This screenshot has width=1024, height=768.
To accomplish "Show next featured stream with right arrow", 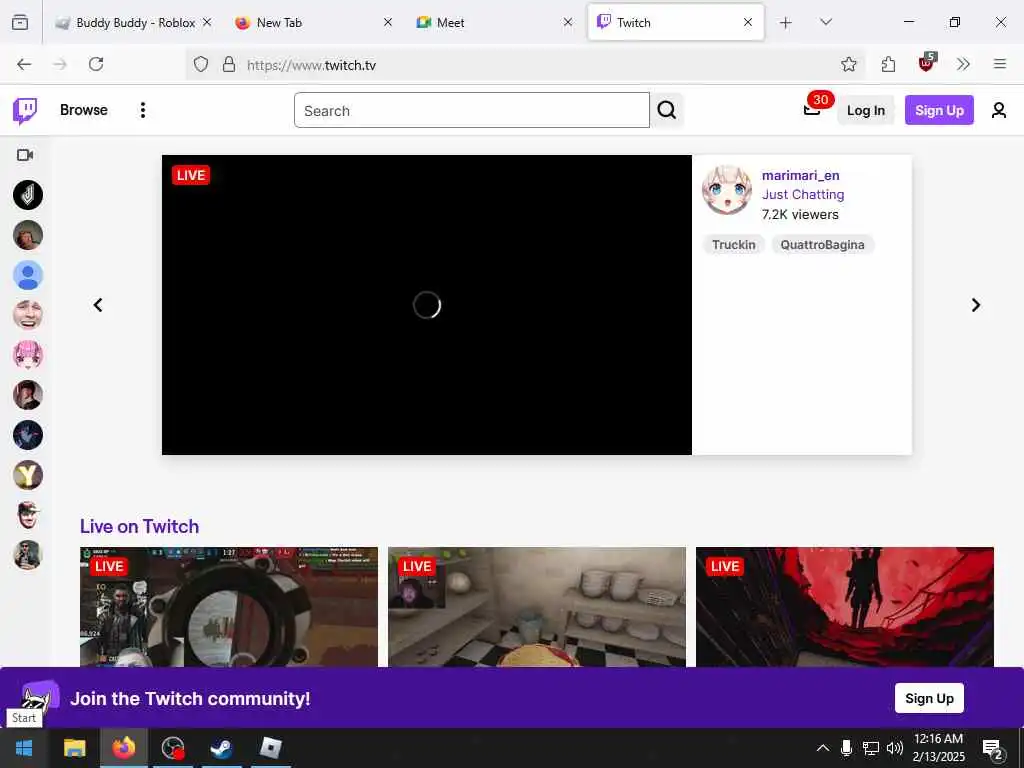I will (x=976, y=305).
